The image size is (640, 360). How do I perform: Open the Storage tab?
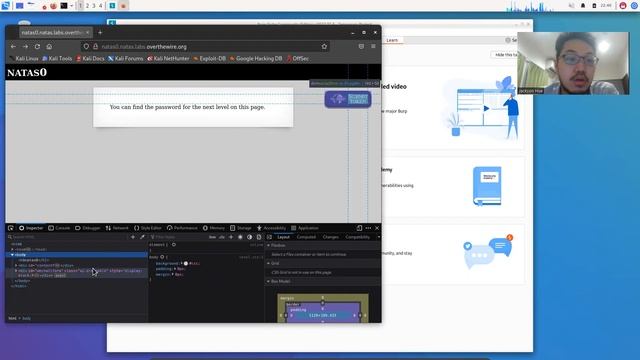[x=241, y=228]
